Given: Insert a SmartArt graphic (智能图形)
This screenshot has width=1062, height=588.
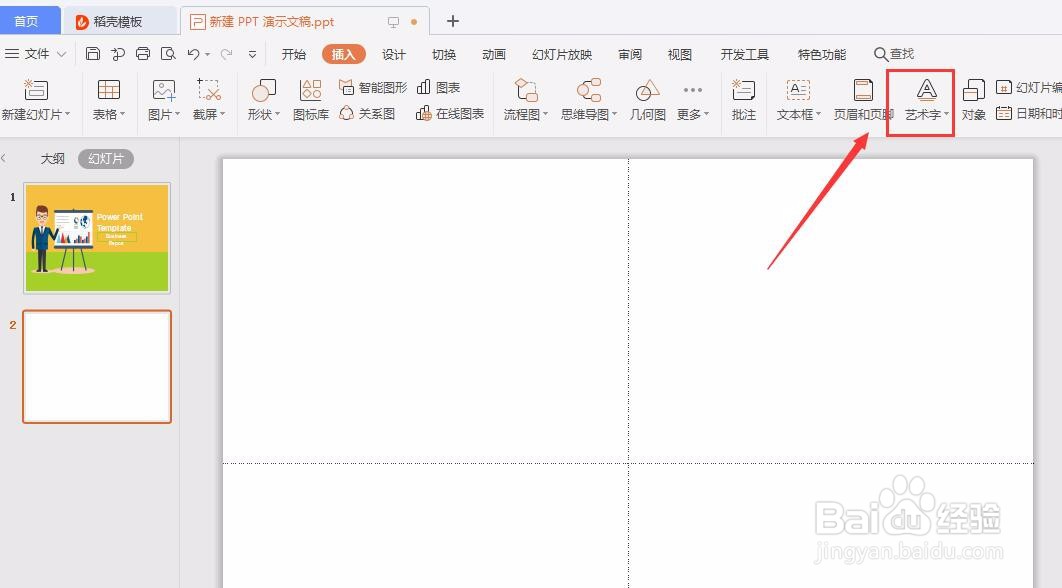Looking at the screenshot, I should (x=374, y=86).
